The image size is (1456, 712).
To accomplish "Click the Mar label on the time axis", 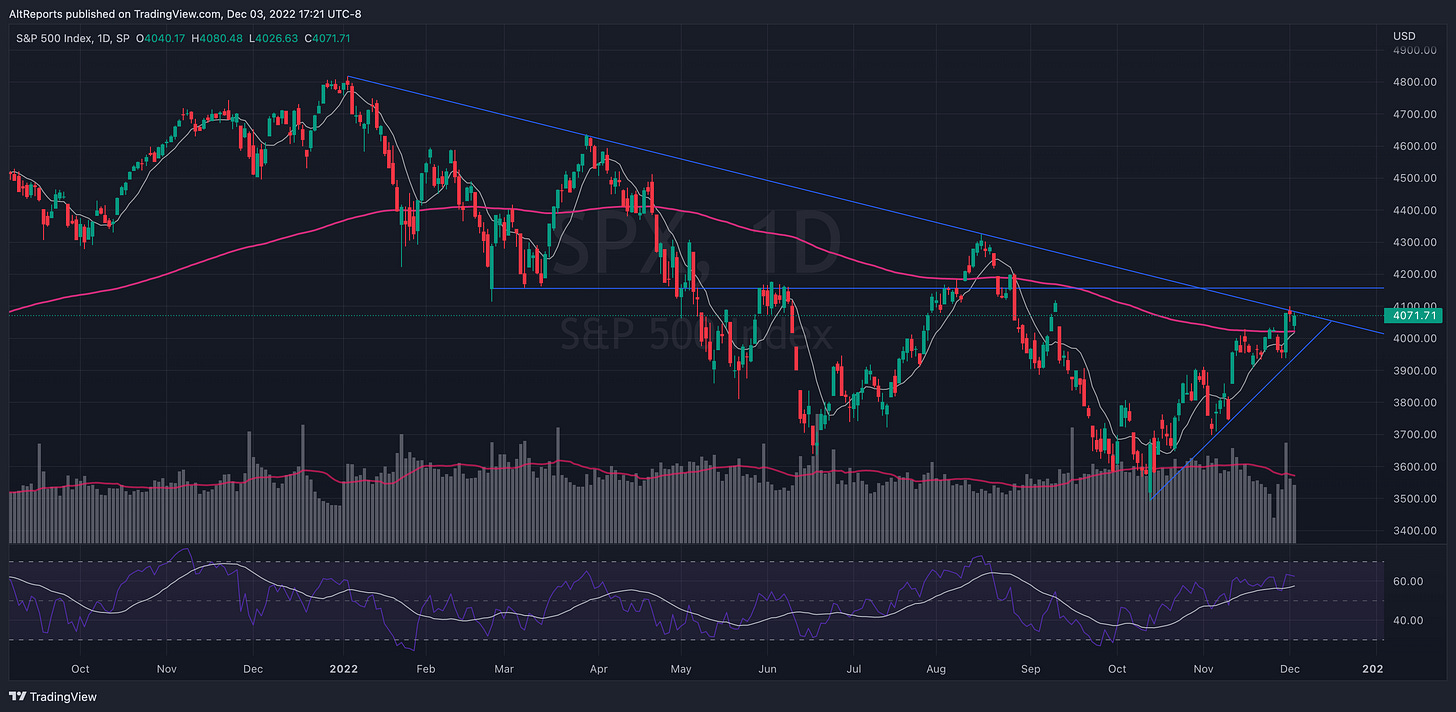I will tap(505, 669).
